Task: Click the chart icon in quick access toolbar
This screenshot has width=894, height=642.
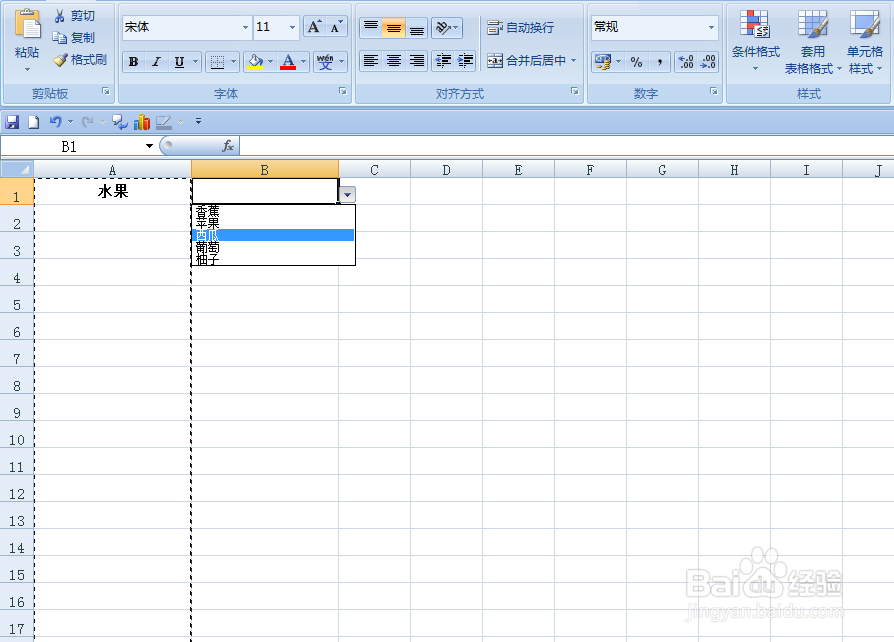Action: click(x=142, y=121)
